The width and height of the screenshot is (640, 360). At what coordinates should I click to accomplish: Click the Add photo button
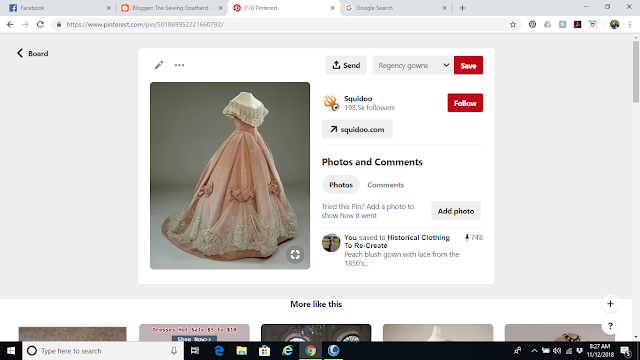456,211
